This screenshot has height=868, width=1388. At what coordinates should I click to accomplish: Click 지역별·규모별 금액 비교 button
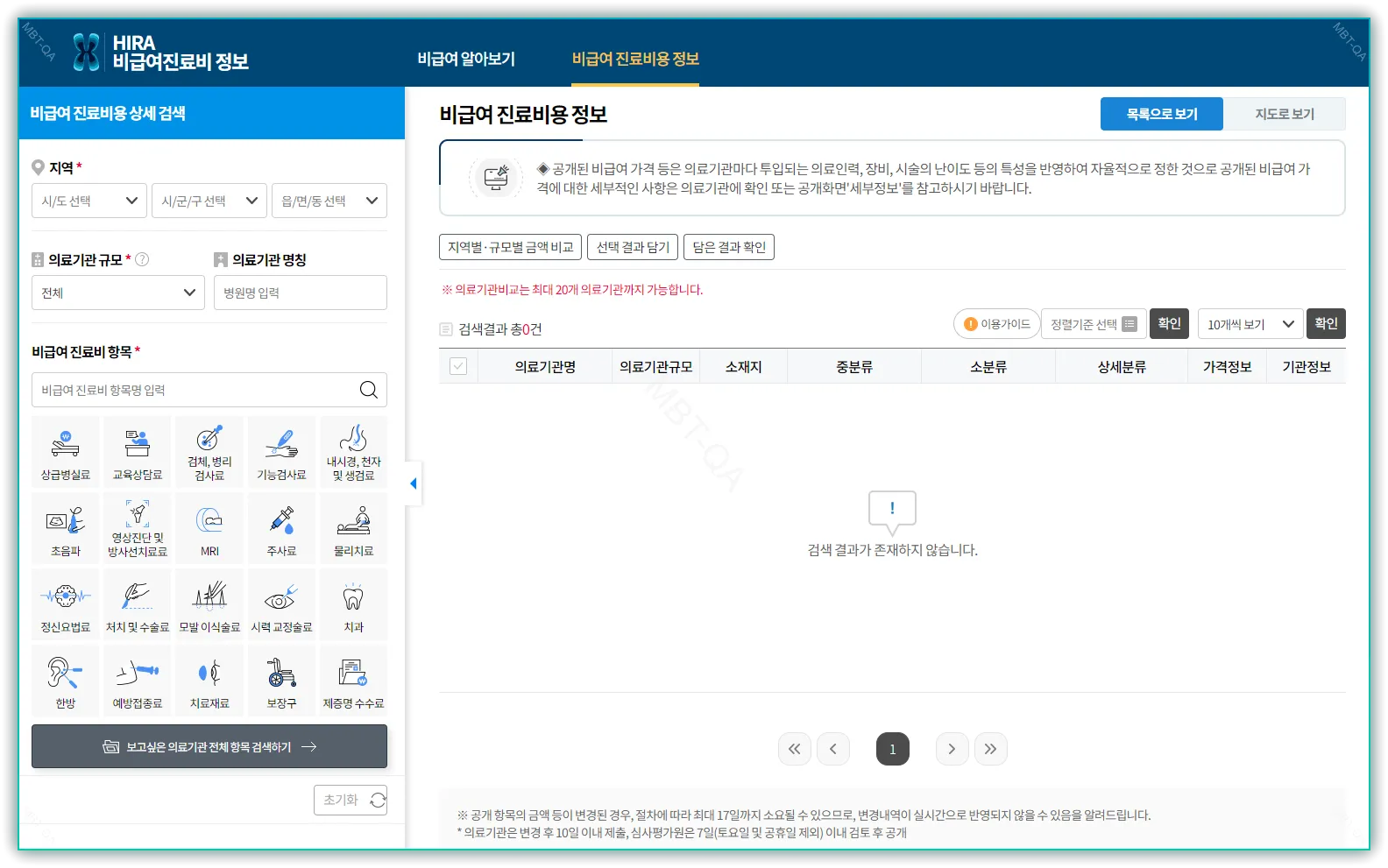click(511, 247)
